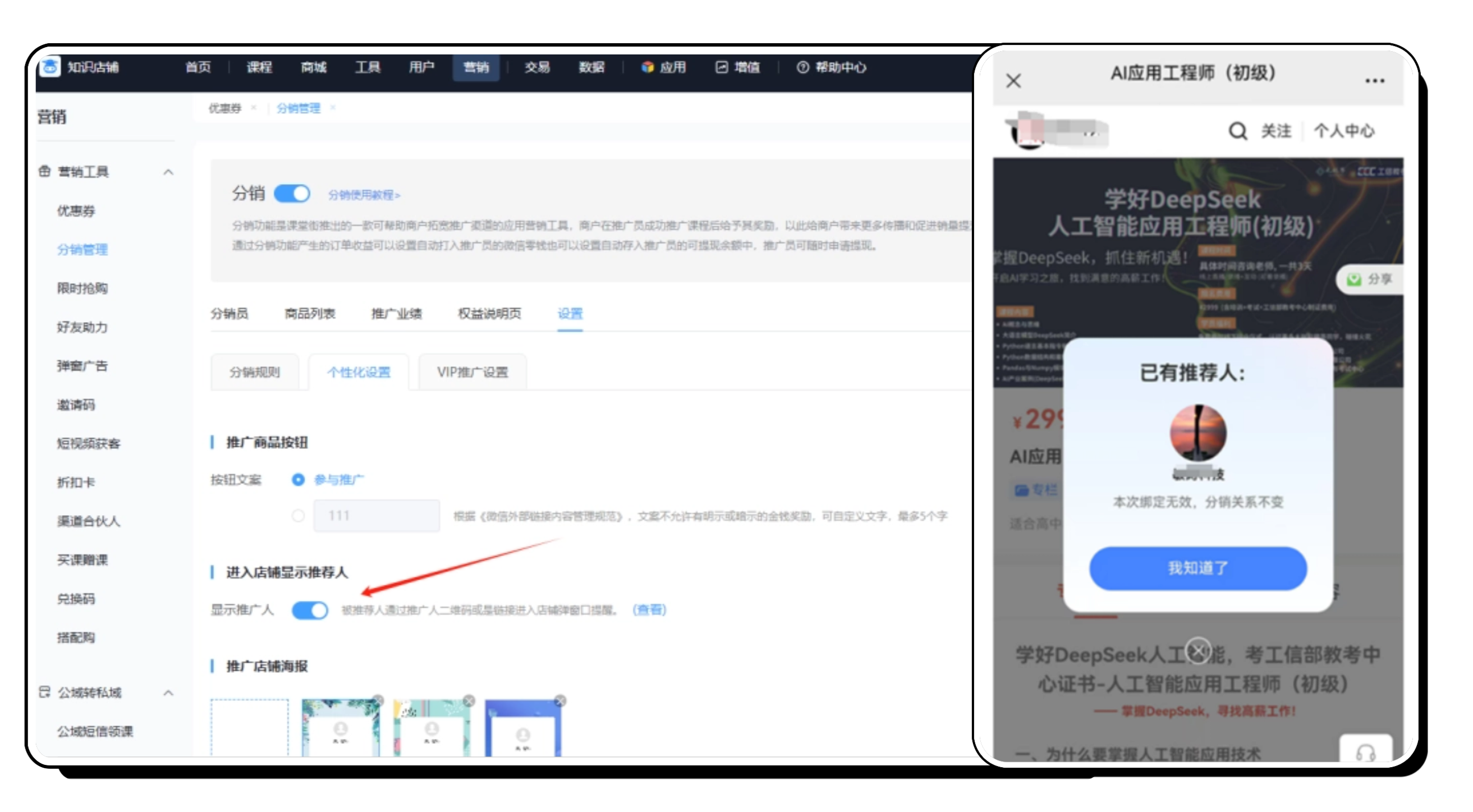Open the 分销规则 sub-tab
1473x812 pixels.
[254, 372]
